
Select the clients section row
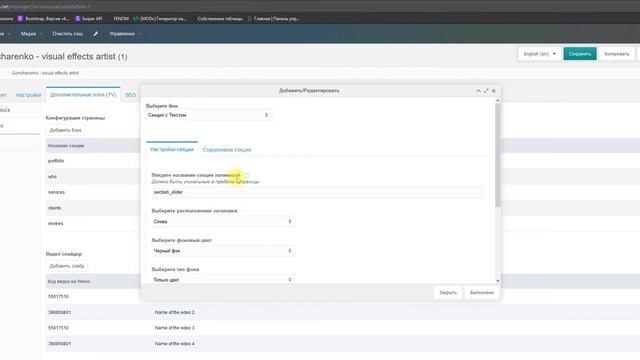[x=93, y=208]
